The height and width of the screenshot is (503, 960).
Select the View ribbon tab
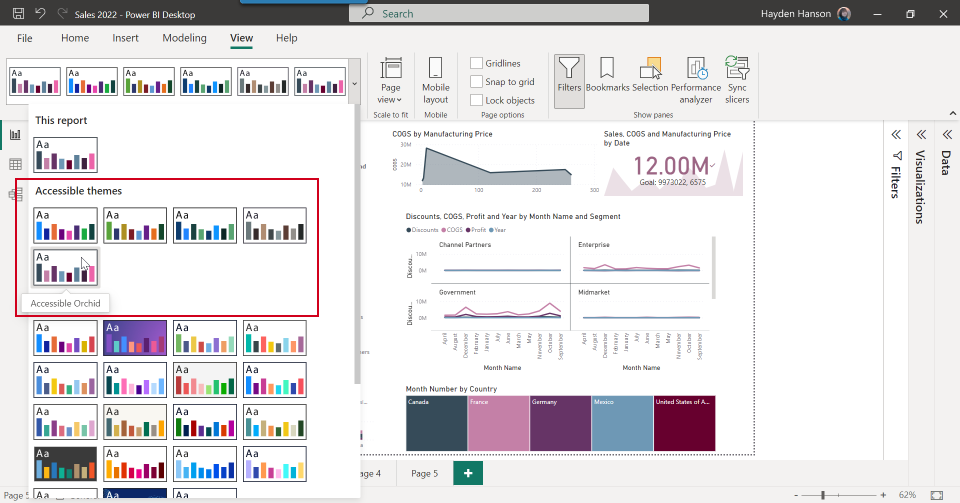[x=241, y=38]
